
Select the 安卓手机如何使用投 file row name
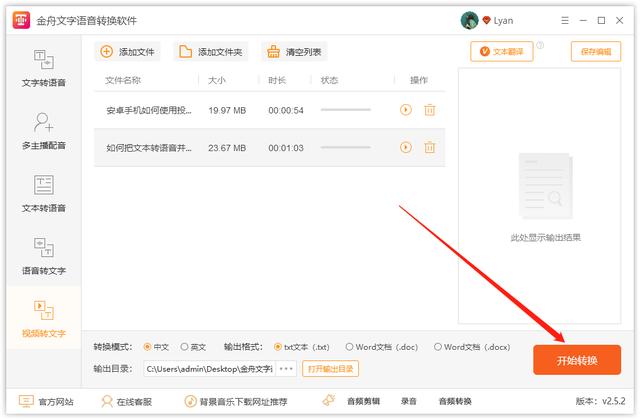coord(149,110)
